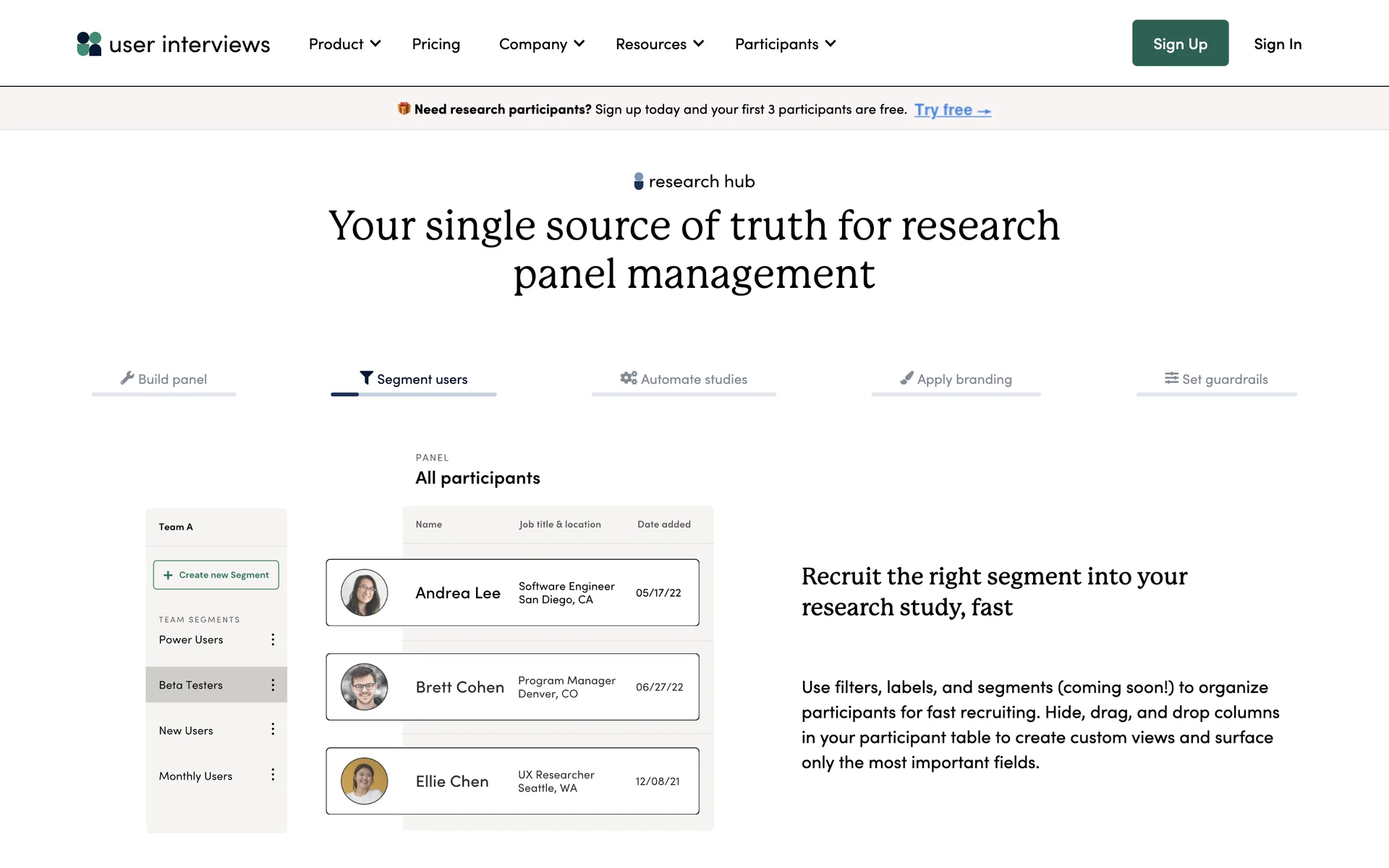This screenshot has width=1389, height=868.
Task: Click the Sign Up button
Action: click(1180, 43)
